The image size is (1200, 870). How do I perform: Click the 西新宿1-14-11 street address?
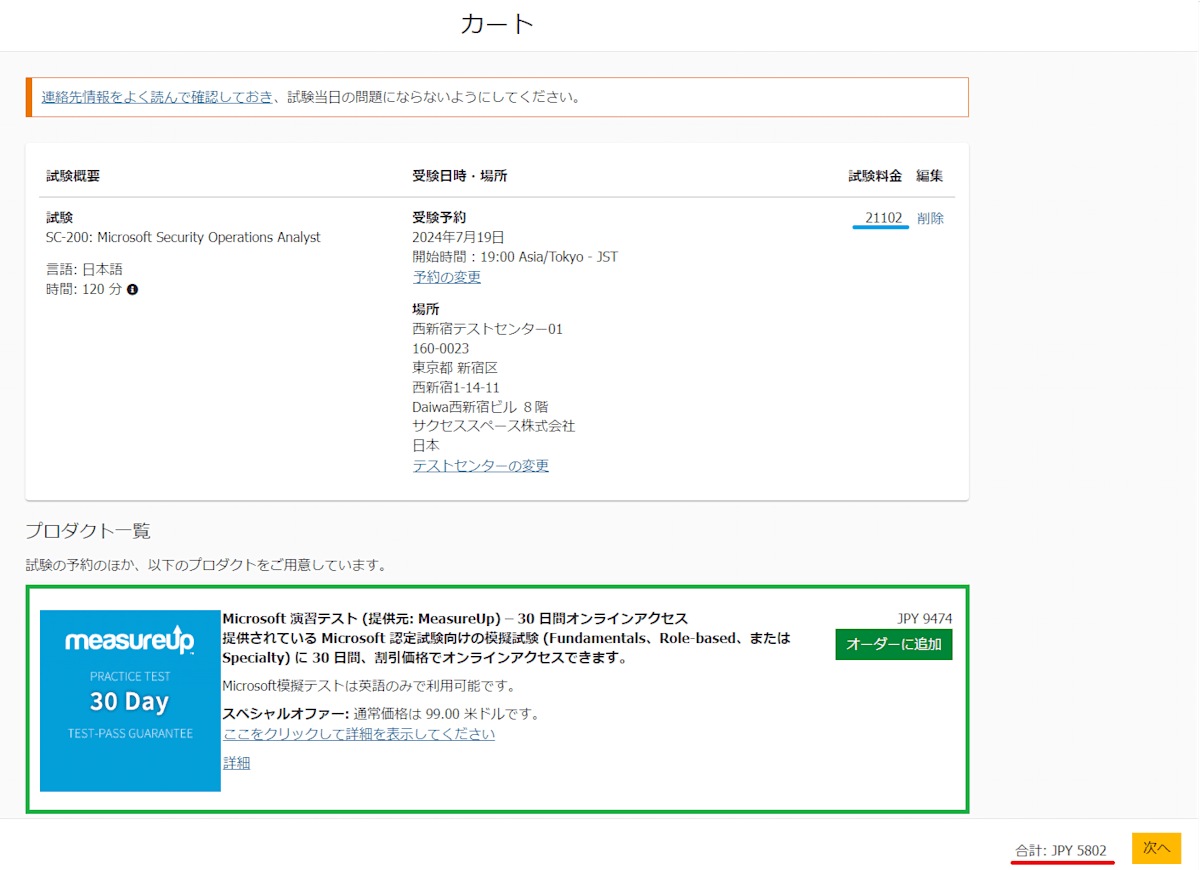(x=456, y=388)
